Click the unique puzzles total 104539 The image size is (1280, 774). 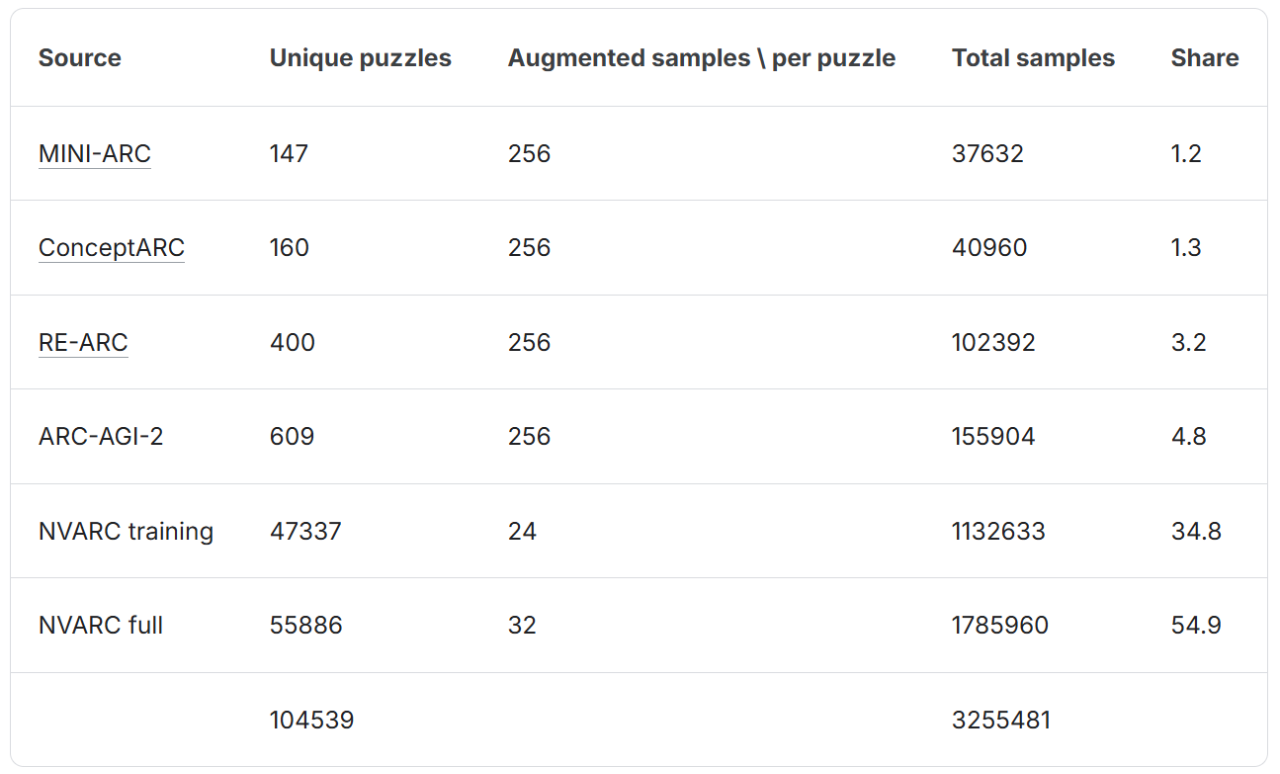coord(311,720)
